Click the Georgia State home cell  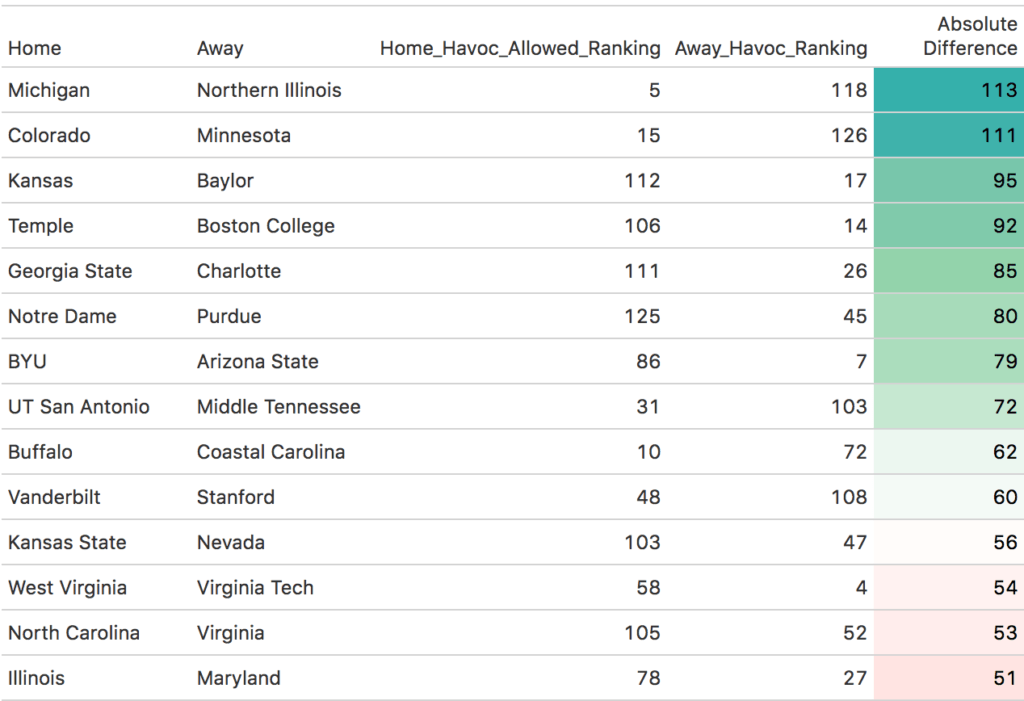pyautogui.click(x=70, y=271)
